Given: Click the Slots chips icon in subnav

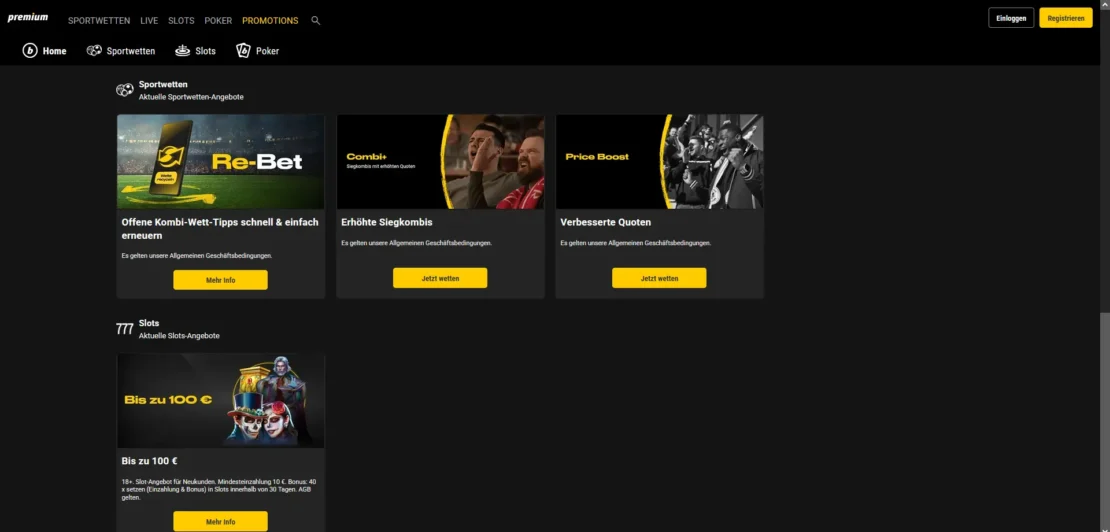Looking at the screenshot, I should coord(183,51).
